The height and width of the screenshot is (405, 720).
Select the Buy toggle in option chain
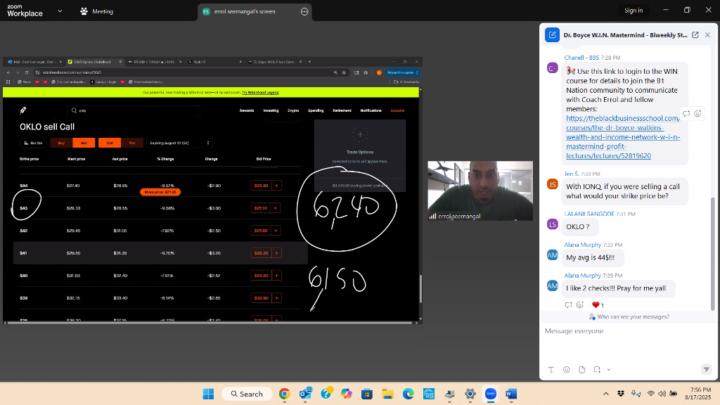[x=61, y=143]
